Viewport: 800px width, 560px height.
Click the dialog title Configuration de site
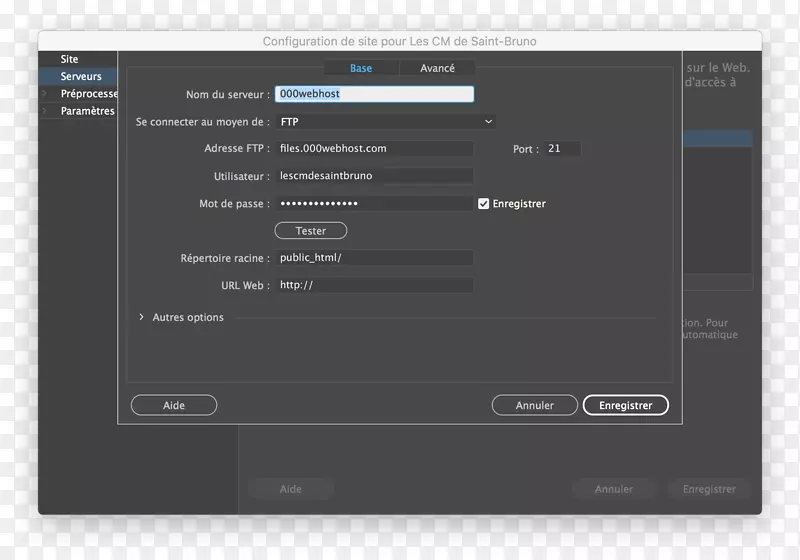(399, 41)
